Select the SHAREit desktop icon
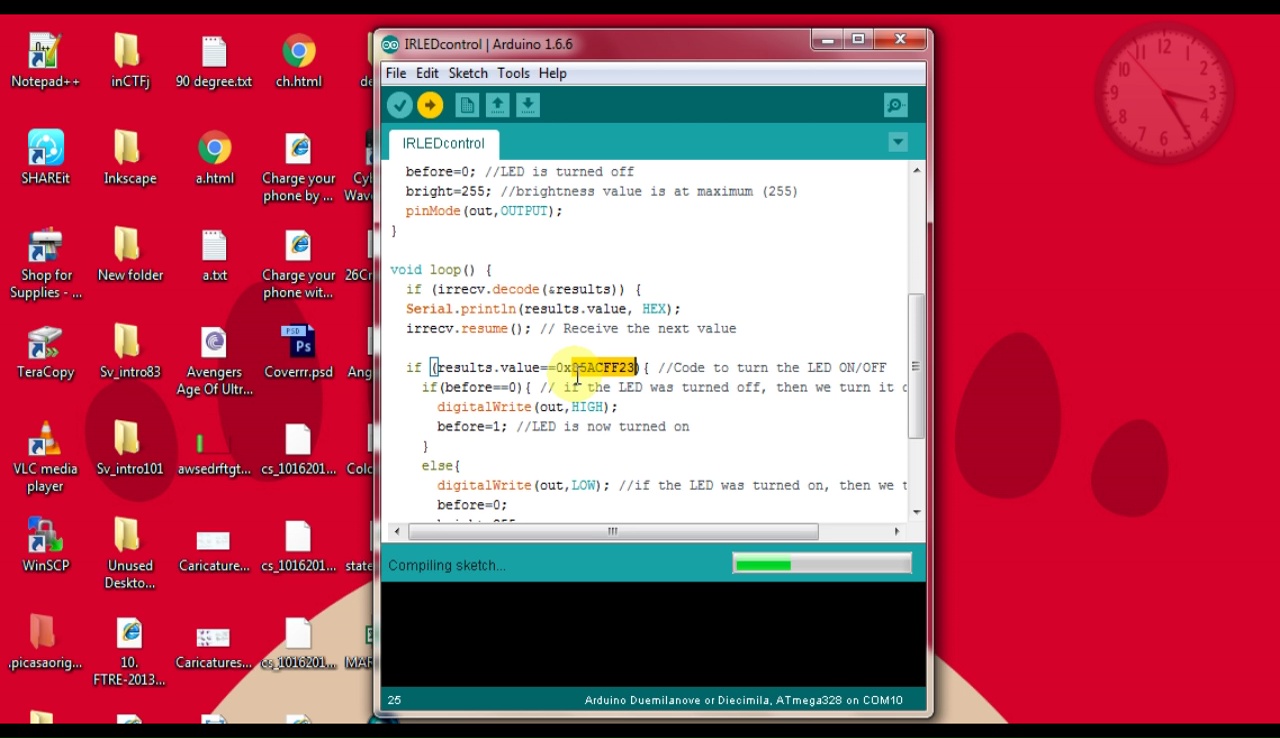Screen dimensions: 1280x738 click(45, 158)
